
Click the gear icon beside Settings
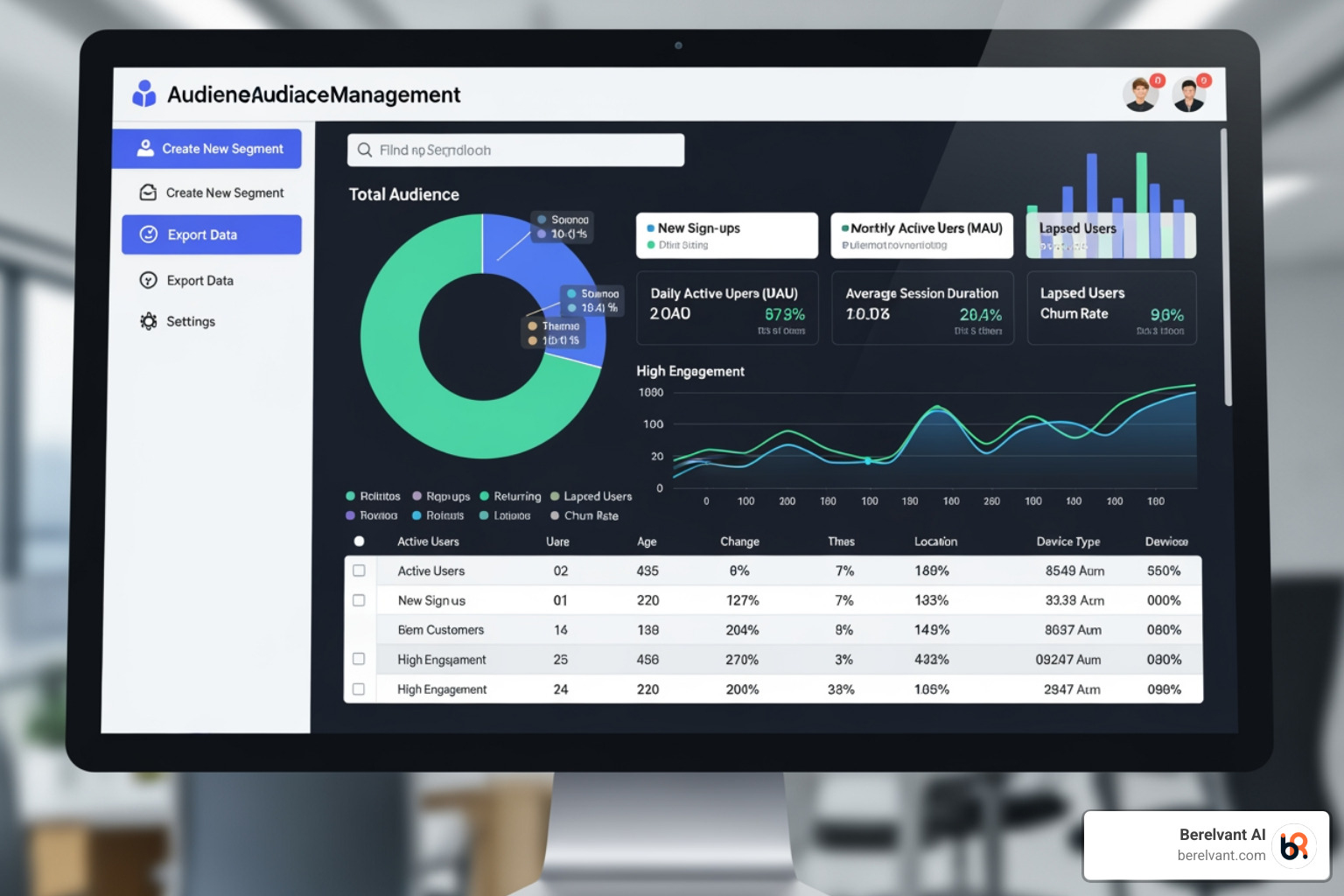click(x=147, y=321)
